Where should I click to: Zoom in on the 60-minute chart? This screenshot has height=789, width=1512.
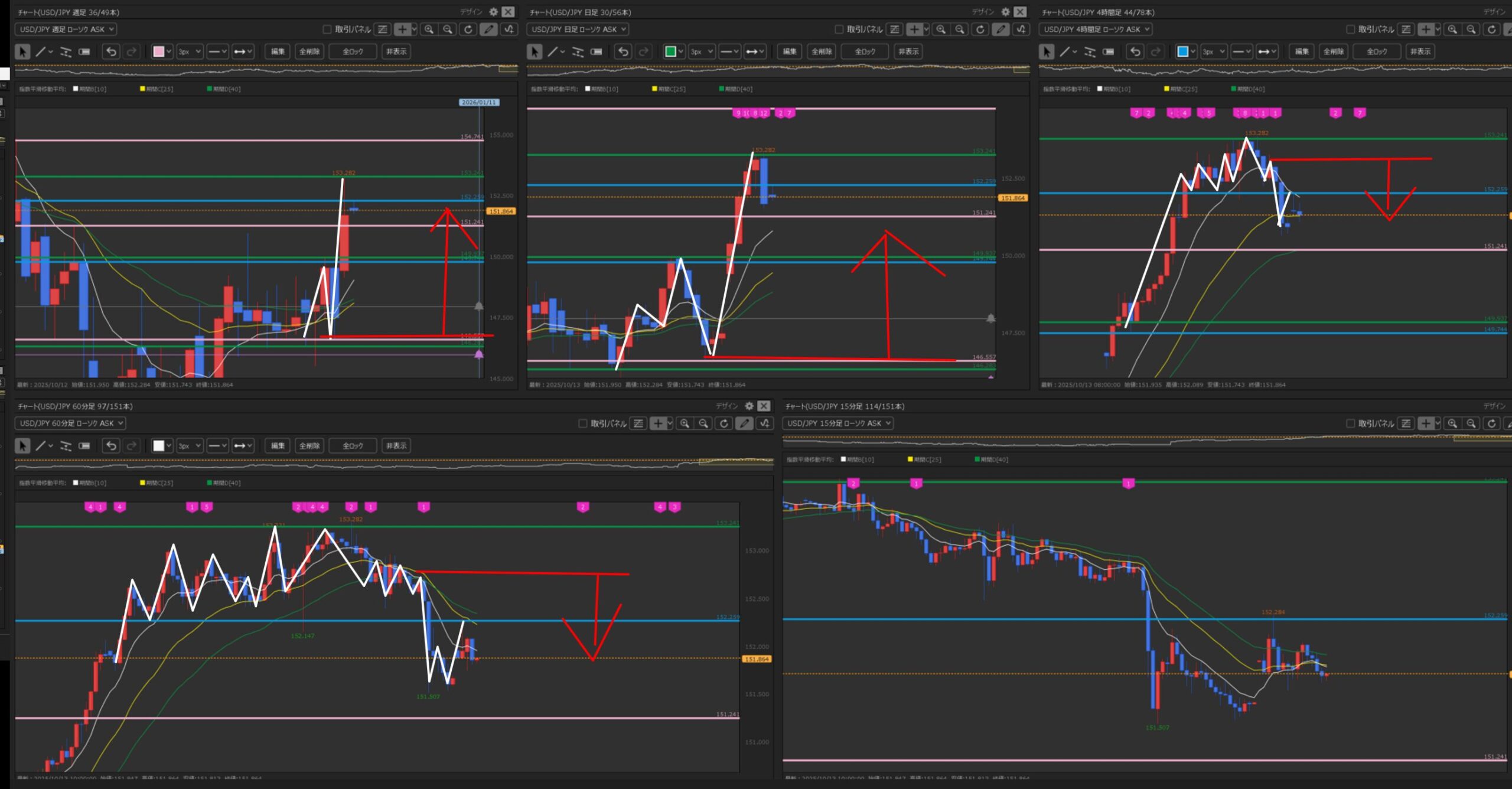pos(685,423)
